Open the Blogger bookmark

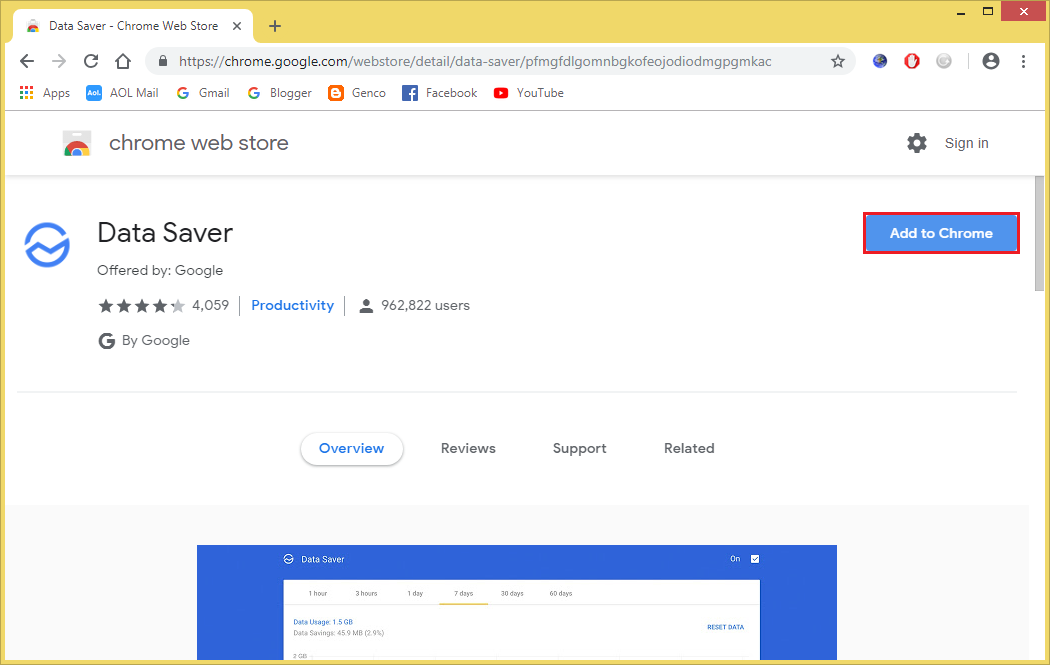pos(279,93)
